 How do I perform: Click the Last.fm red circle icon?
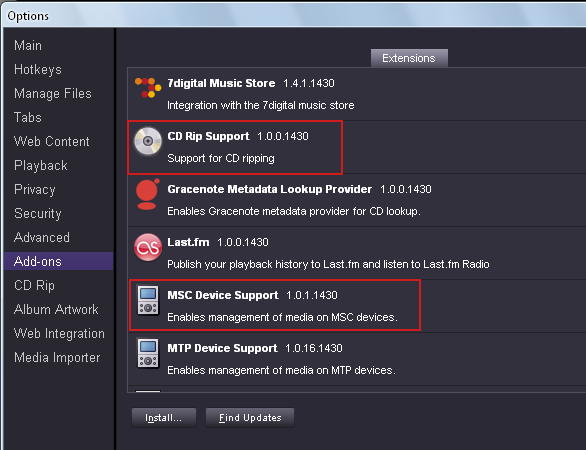pyautogui.click(x=148, y=247)
